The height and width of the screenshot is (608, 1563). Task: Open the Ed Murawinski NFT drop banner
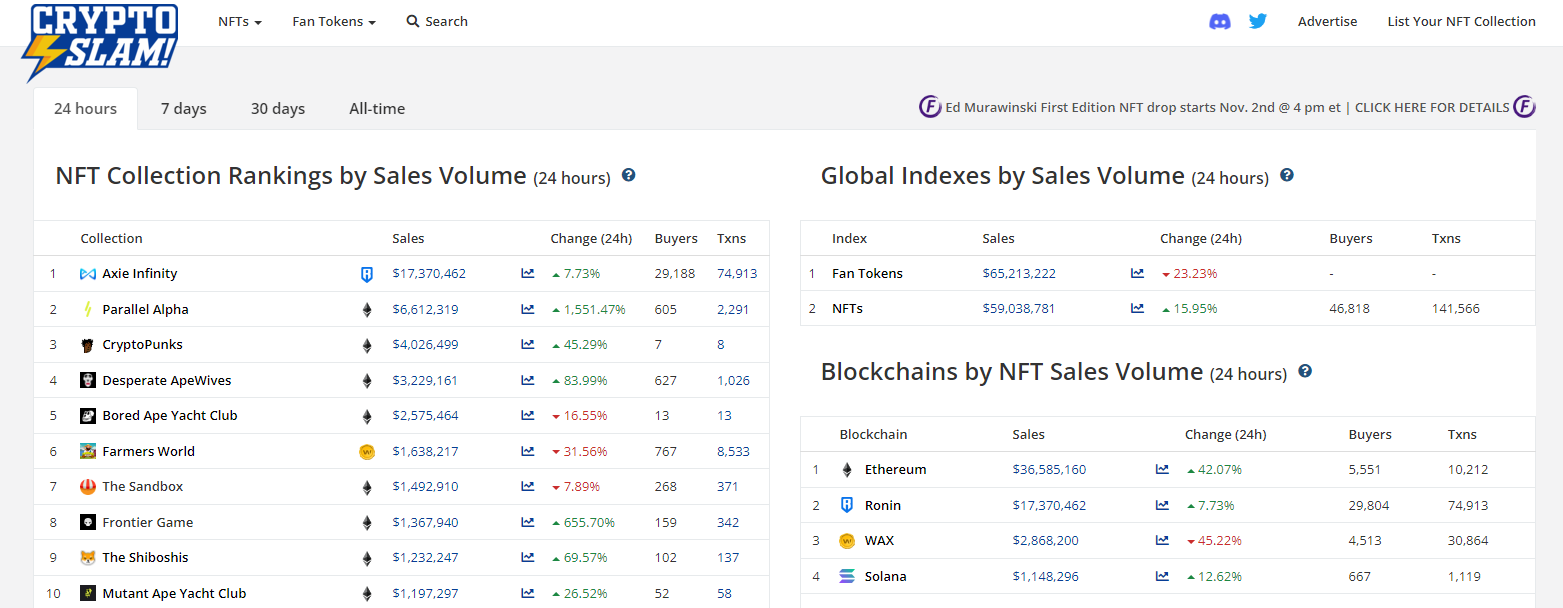click(1226, 107)
